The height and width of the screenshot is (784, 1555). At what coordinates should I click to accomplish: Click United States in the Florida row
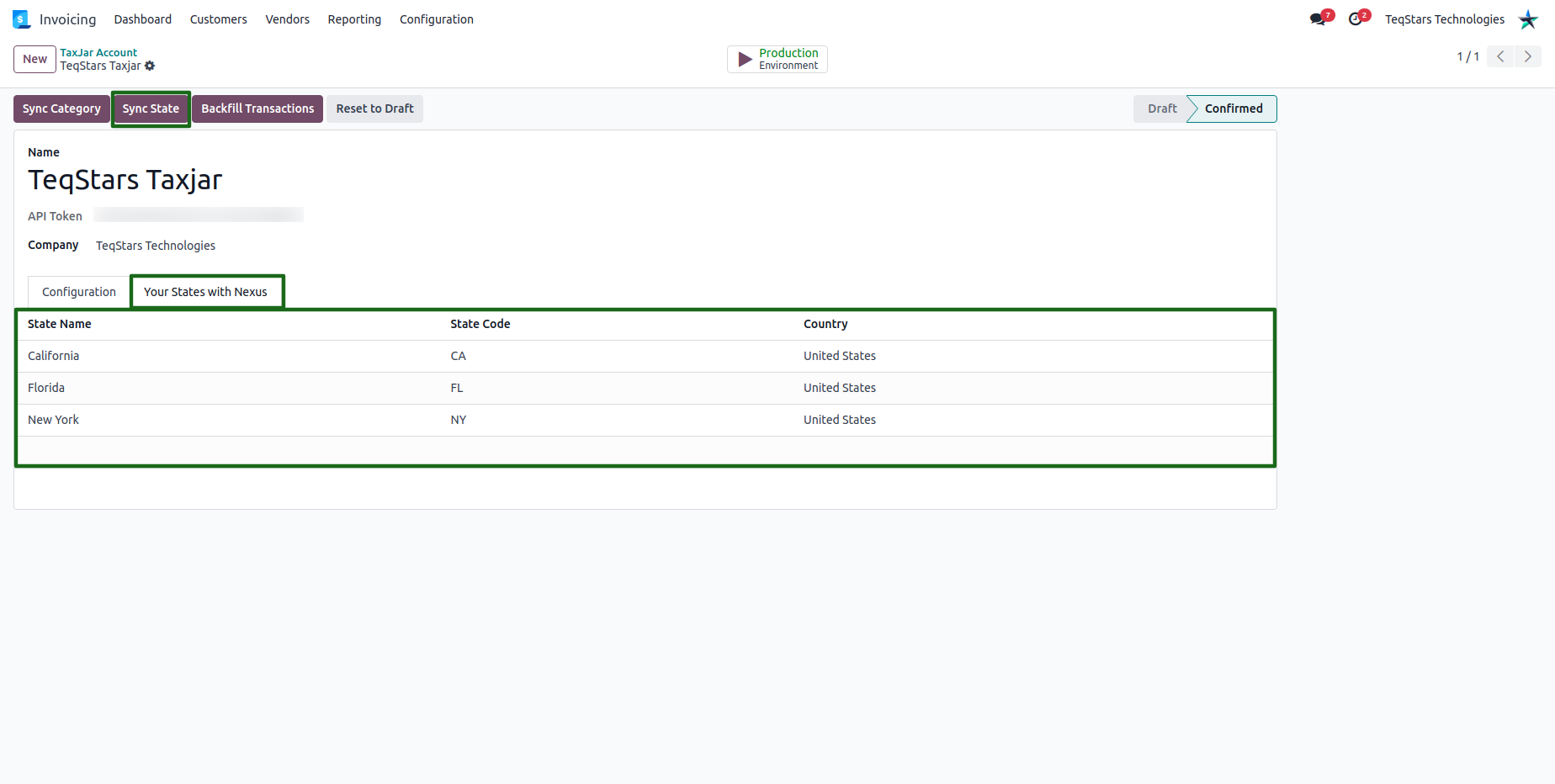point(840,388)
